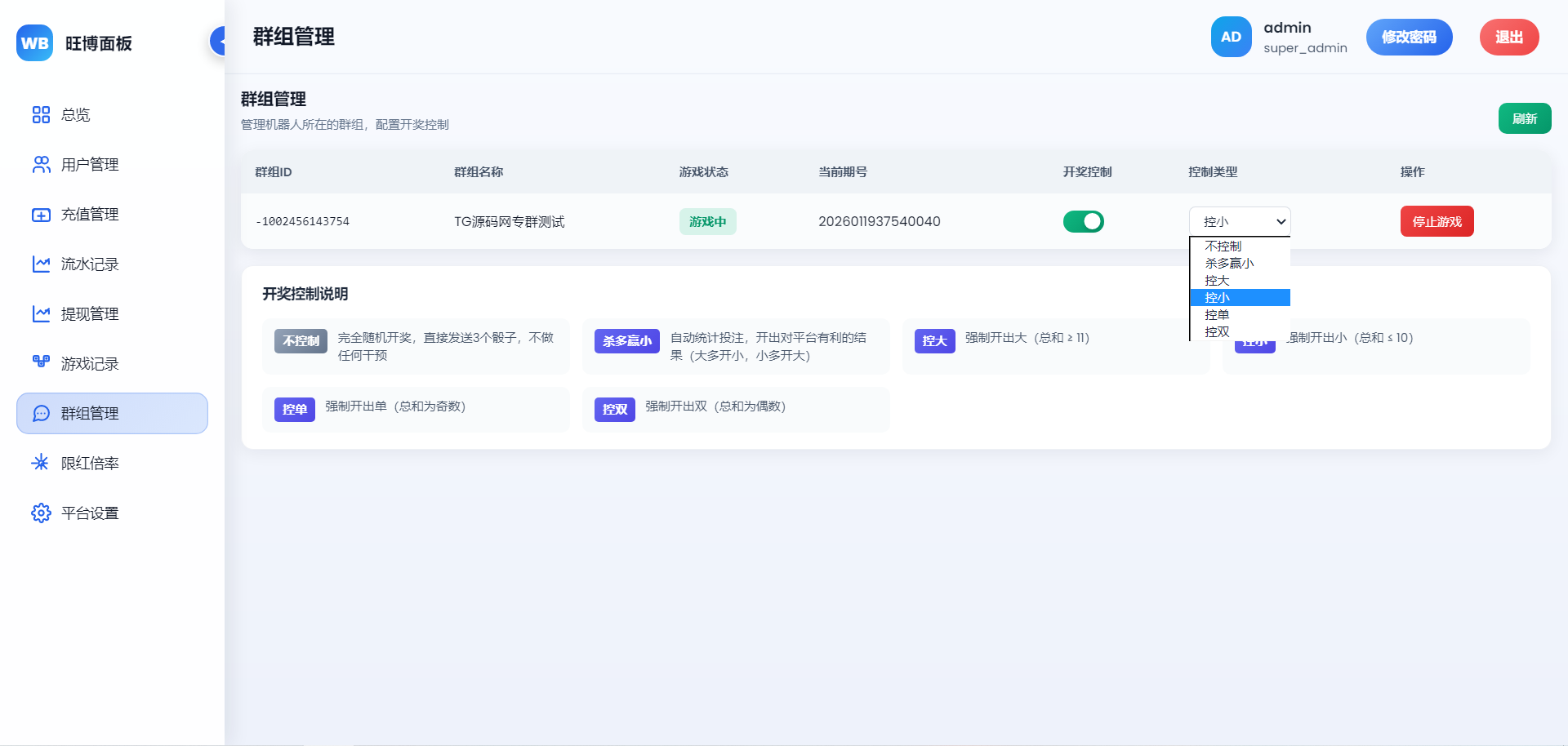Open the 控制类型 dropdown box
1568x746 pixels.
1239,221
